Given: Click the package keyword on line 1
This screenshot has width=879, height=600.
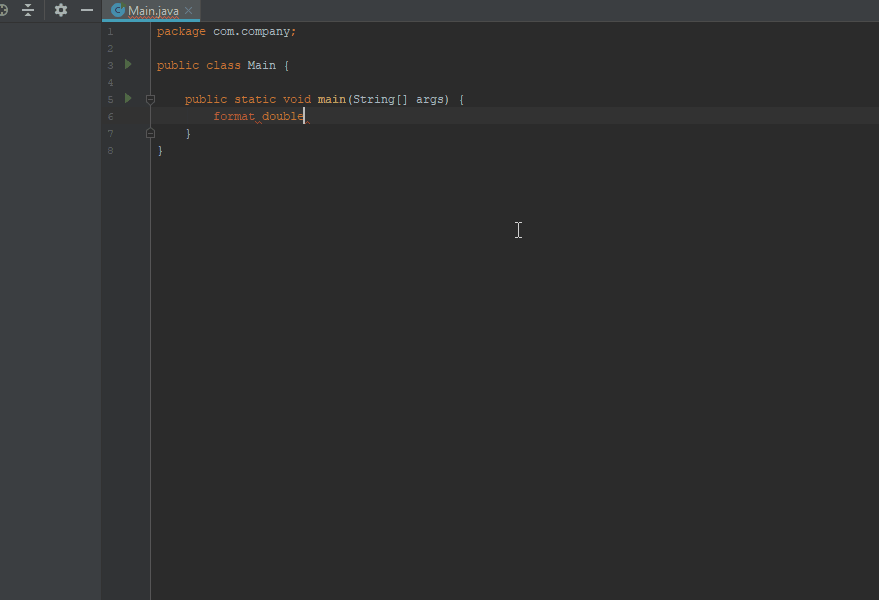Looking at the screenshot, I should point(180,31).
